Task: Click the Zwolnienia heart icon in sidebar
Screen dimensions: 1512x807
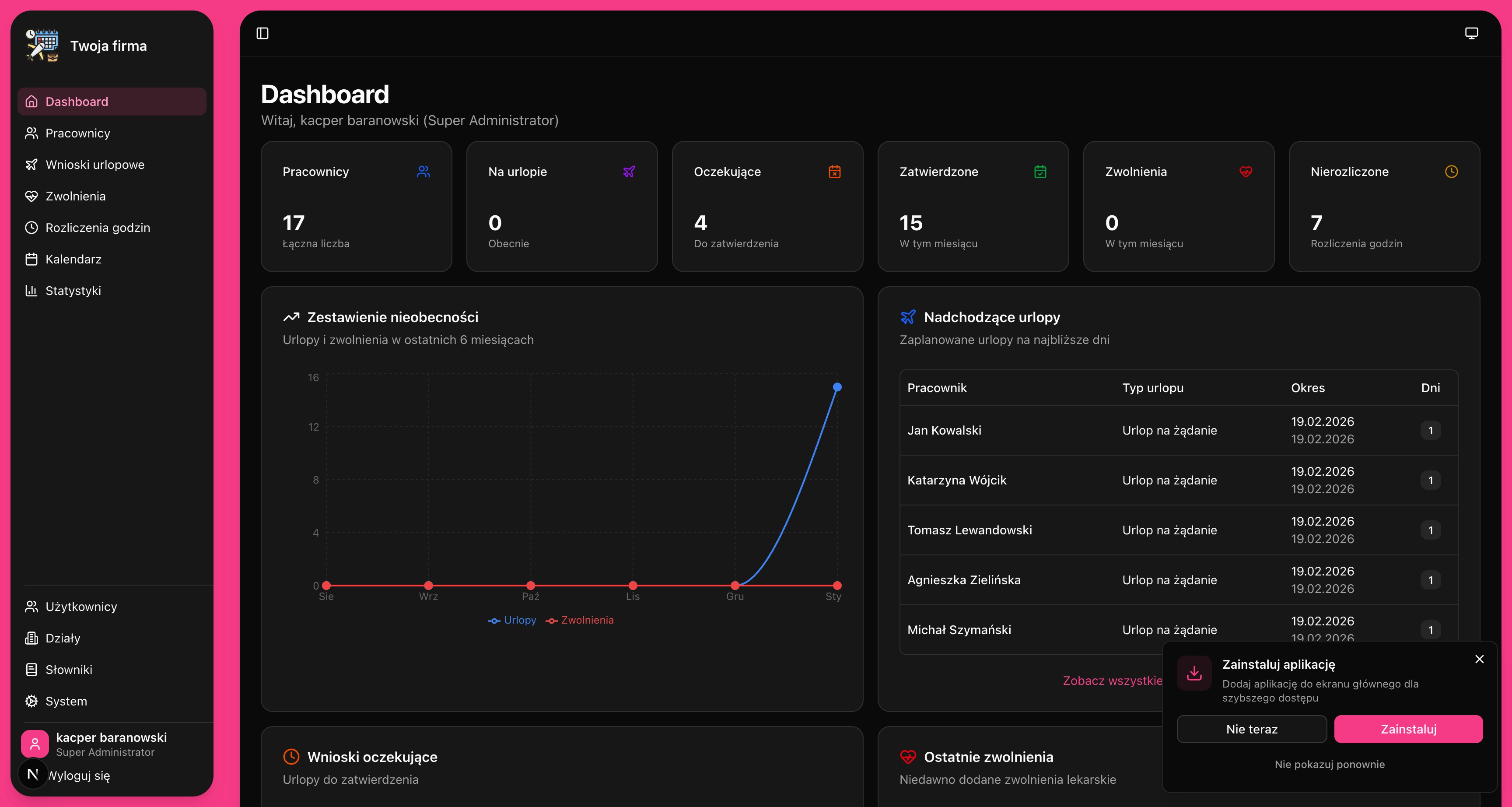Action: coord(31,196)
